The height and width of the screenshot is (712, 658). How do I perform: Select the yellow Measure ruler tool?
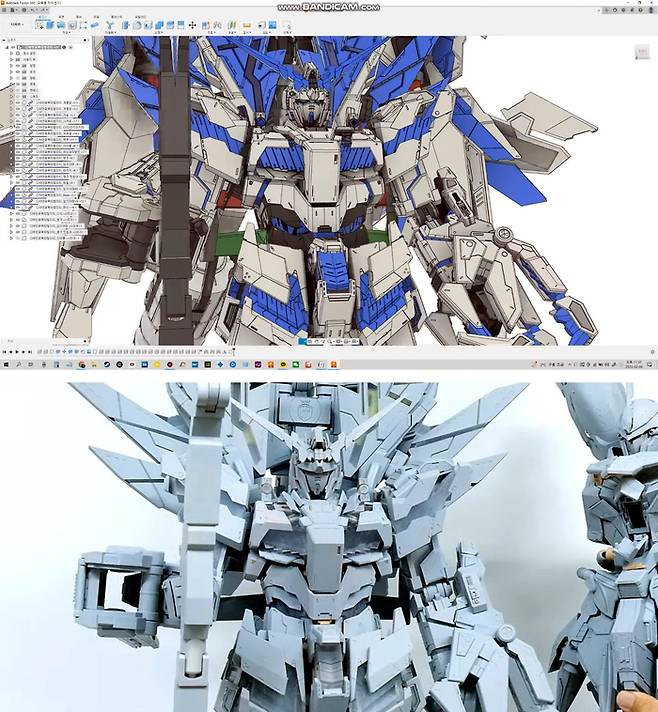click(247, 25)
